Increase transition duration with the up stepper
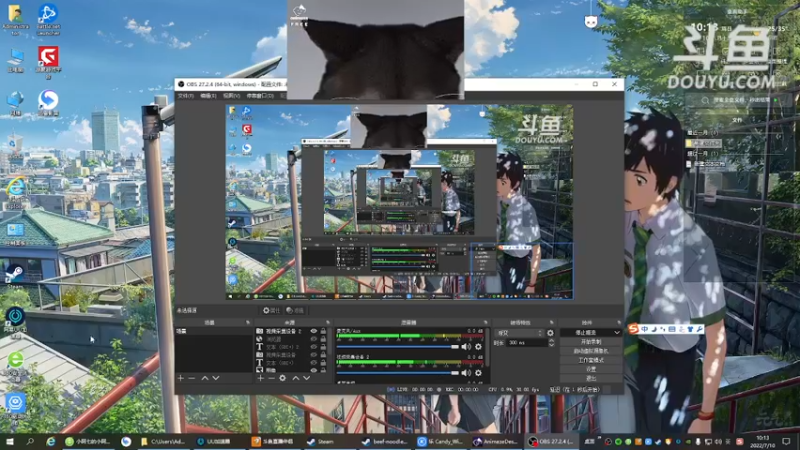The width and height of the screenshot is (800, 450). (551, 341)
